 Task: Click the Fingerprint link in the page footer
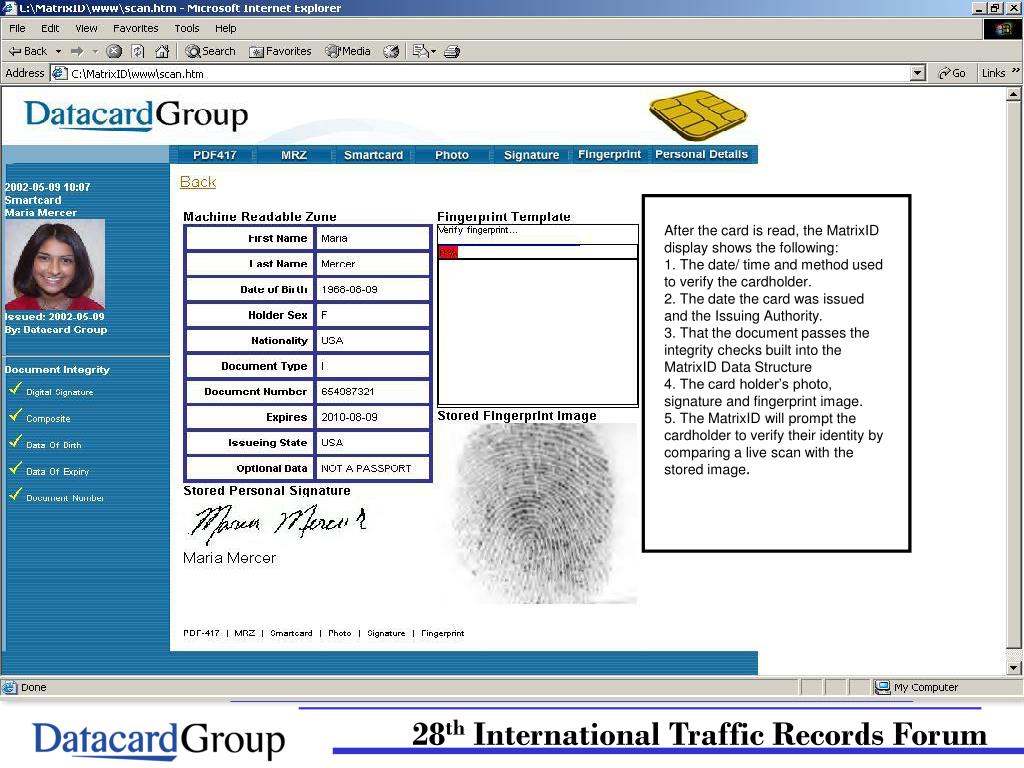pyautogui.click(x=442, y=633)
